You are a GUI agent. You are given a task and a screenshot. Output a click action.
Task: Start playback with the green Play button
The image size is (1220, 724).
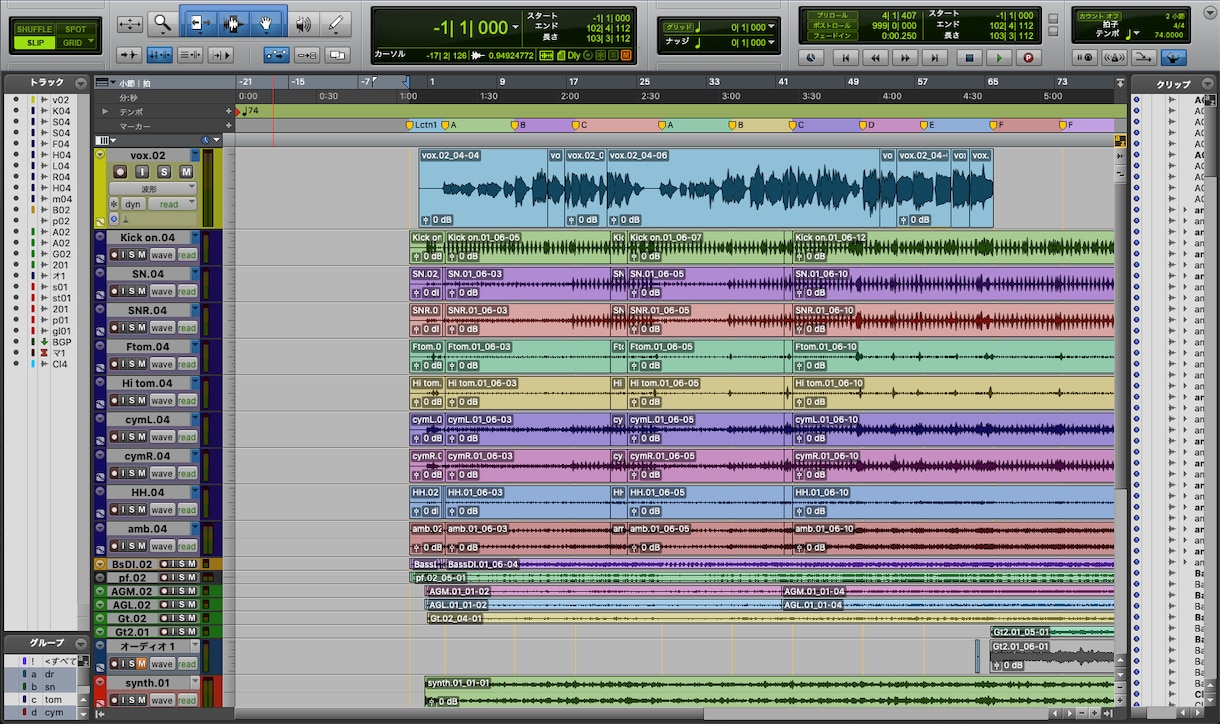(x=998, y=58)
